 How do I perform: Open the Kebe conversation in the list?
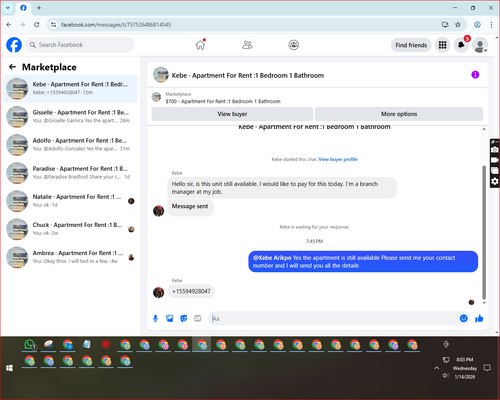point(70,88)
